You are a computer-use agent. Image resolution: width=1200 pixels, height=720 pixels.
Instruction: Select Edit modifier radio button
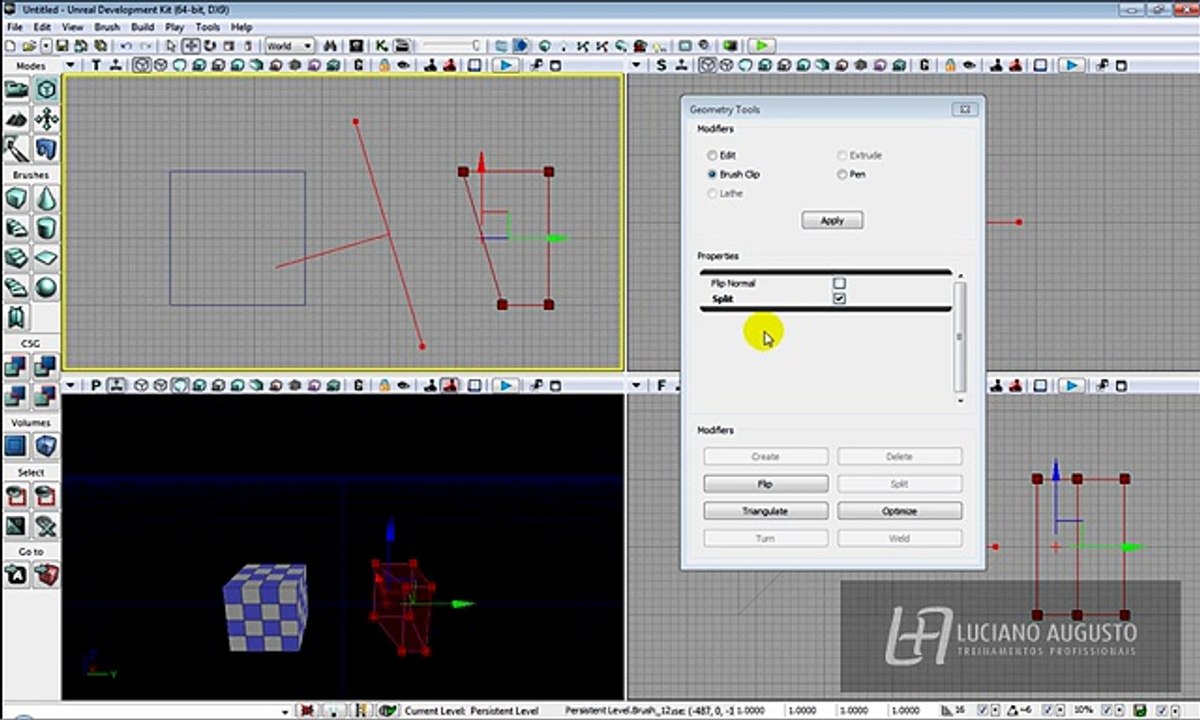click(x=712, y=156)
